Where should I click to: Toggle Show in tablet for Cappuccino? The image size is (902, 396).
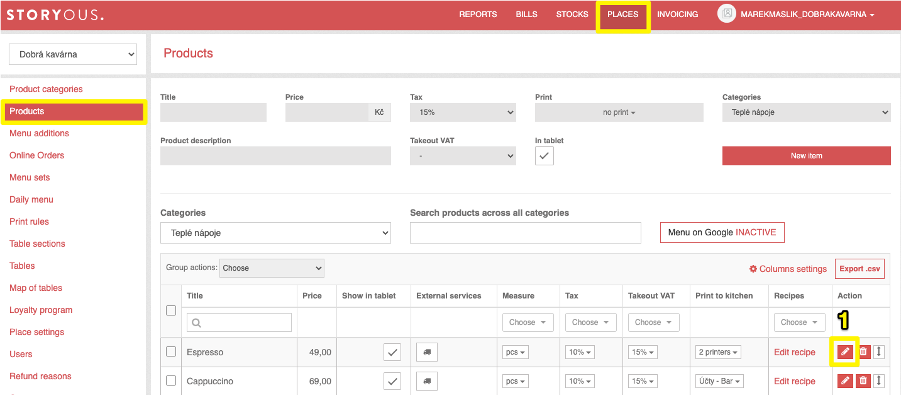392,380
